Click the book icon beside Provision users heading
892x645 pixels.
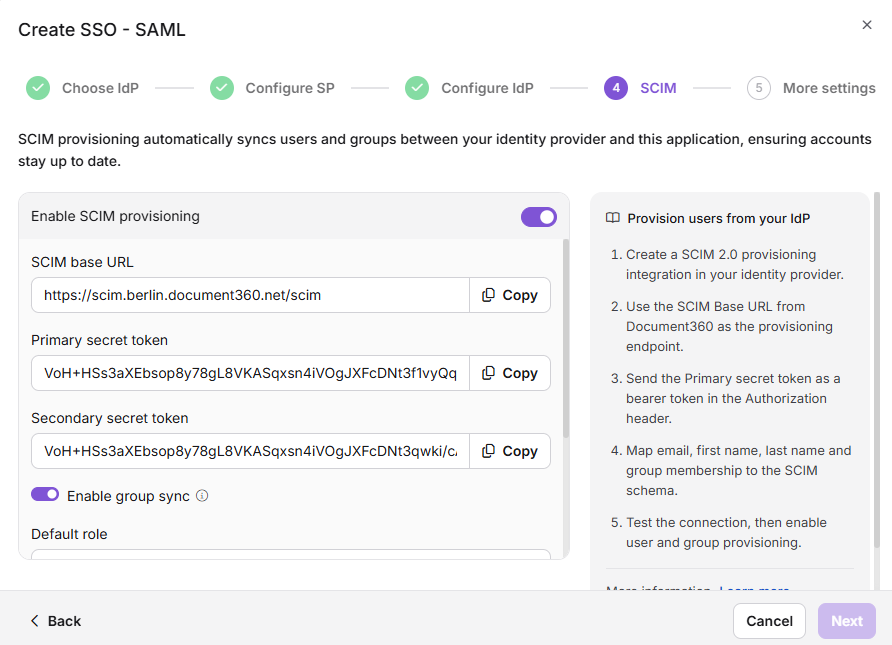click(613, 218)
